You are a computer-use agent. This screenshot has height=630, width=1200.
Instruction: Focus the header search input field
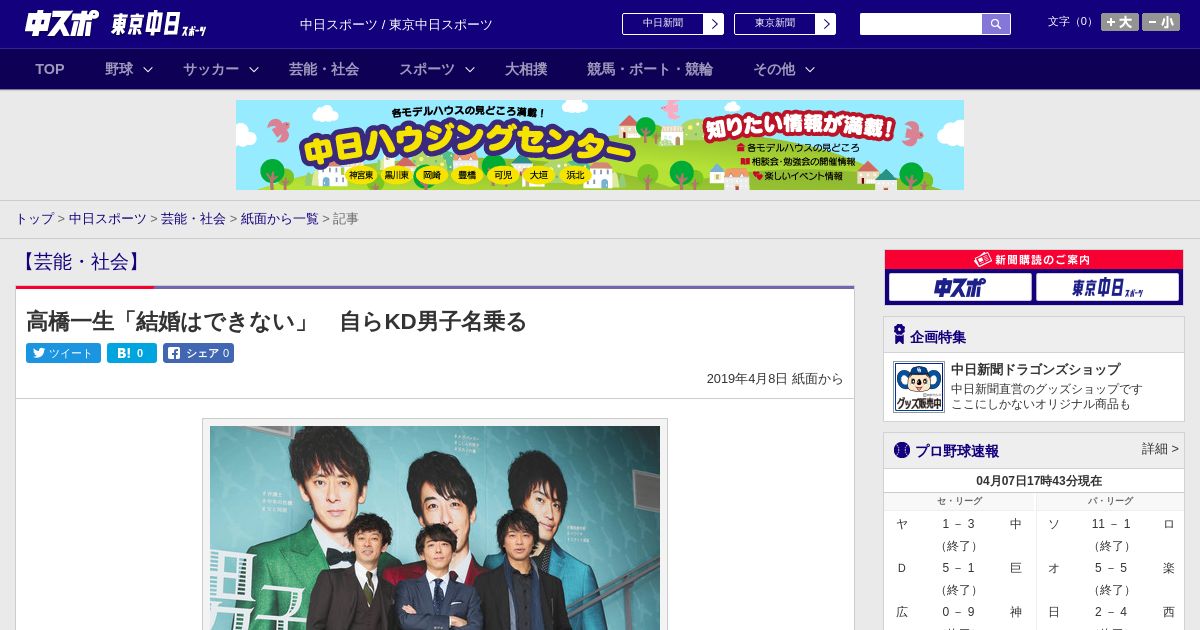pyautogui.click(x=921, y=24)
